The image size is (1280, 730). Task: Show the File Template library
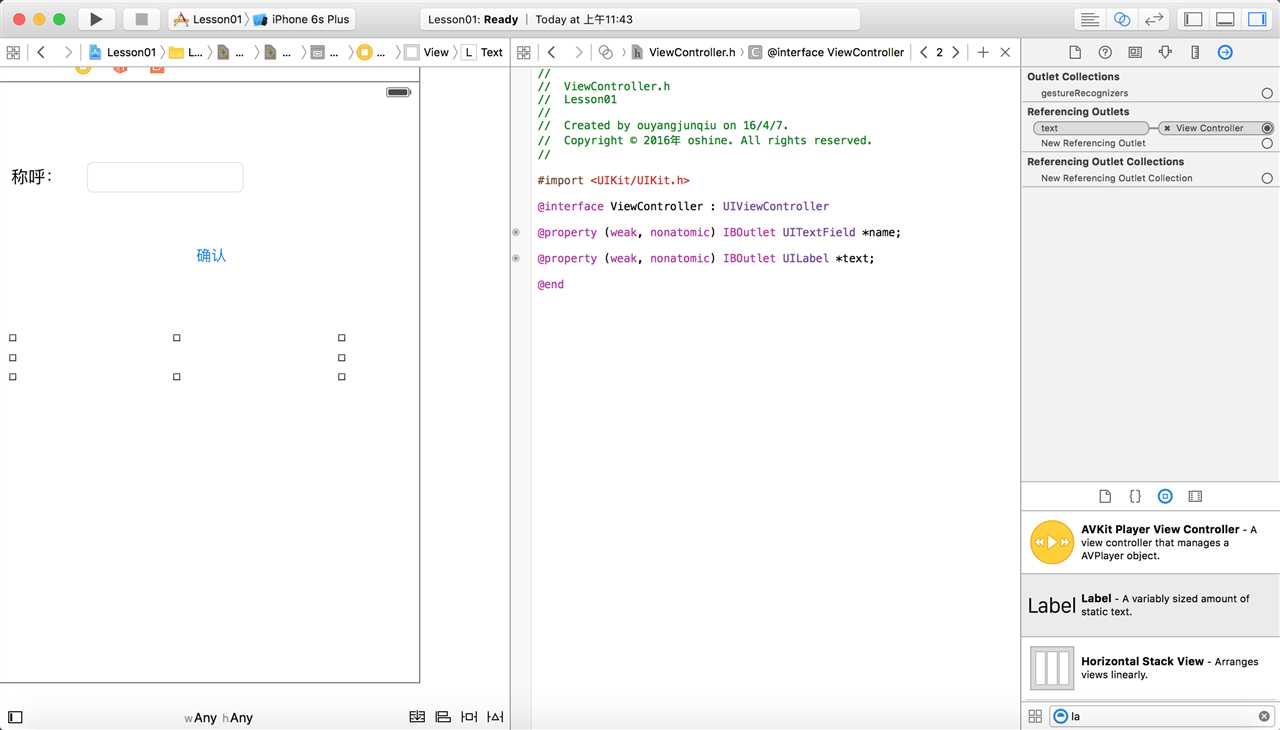[x=1105, y=496]
